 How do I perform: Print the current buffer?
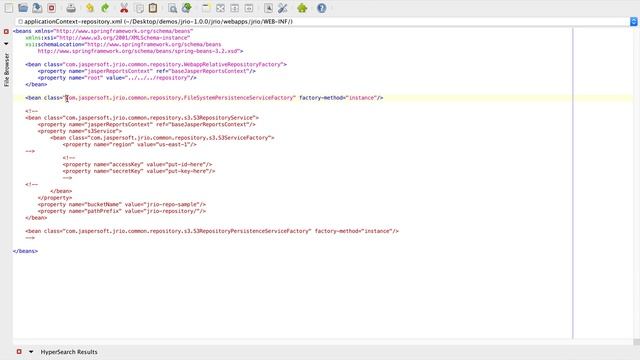71,8
